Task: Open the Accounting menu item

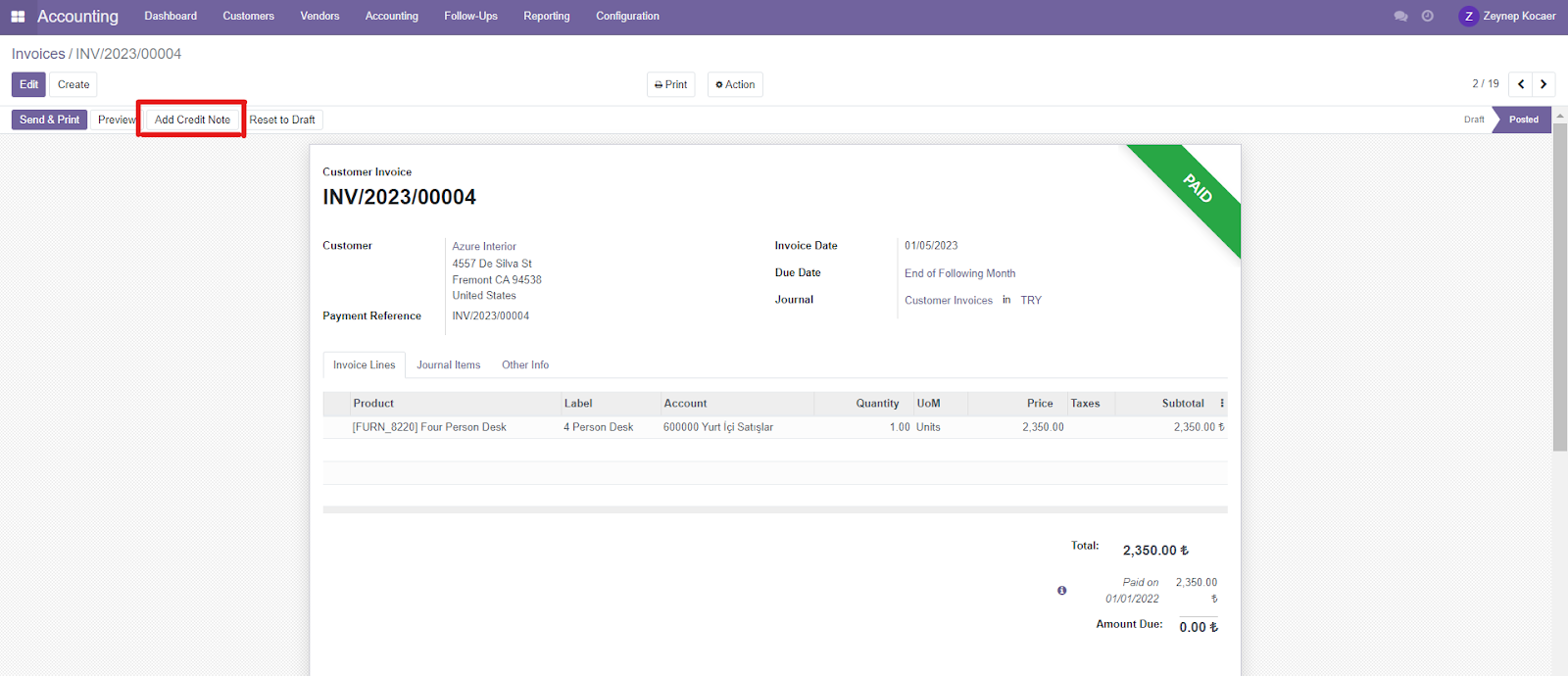Action: pyautogui.click(x=392, y=17)
